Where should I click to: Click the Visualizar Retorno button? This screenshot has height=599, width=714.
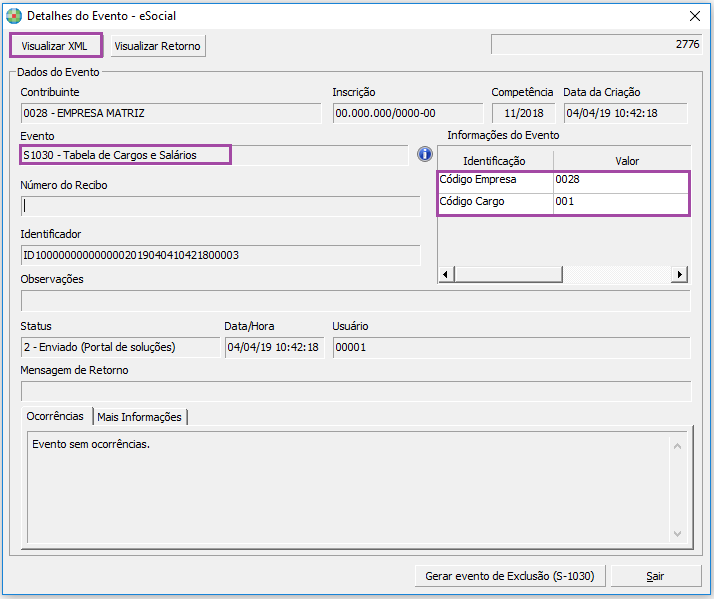(157, 46)
